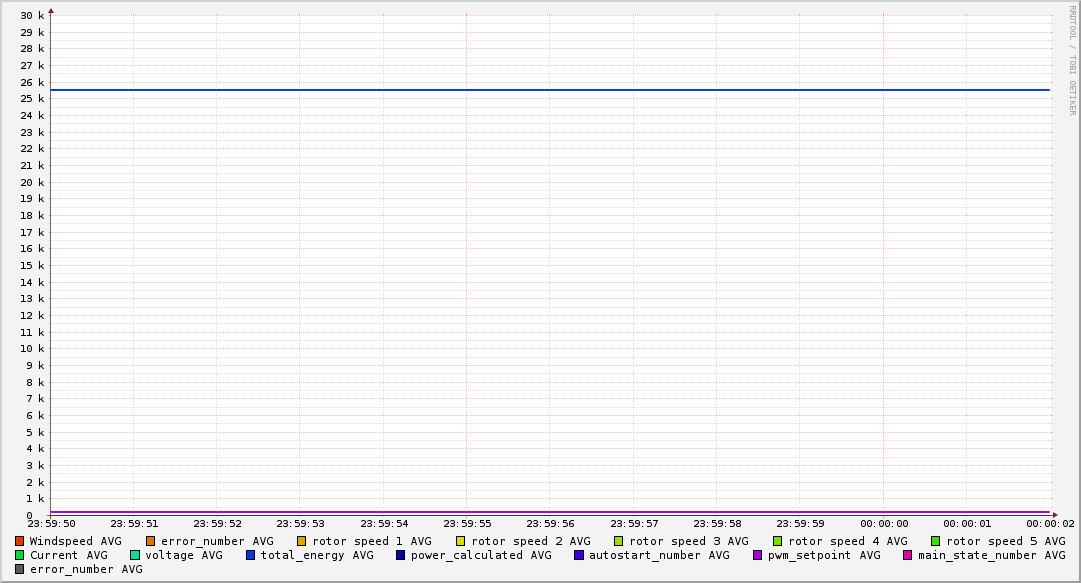The width and height of the screenshot is (1081, 583).
Task: Click the power_calculated AVG legend label
Action: [480, 555]
